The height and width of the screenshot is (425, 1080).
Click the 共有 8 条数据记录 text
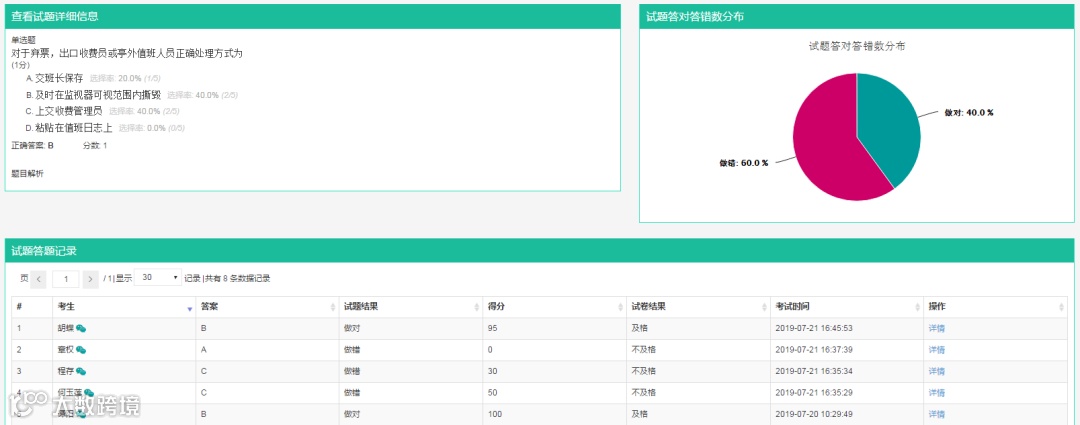click(x=238, y=279)
